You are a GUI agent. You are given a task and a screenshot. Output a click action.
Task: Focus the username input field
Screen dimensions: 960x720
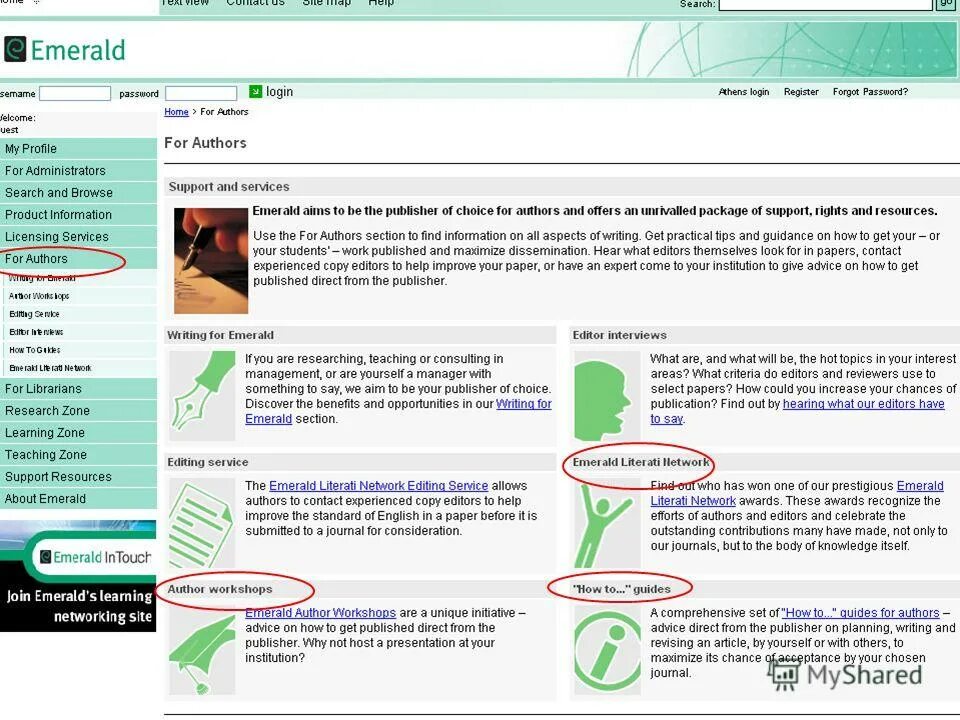(75, 94)
